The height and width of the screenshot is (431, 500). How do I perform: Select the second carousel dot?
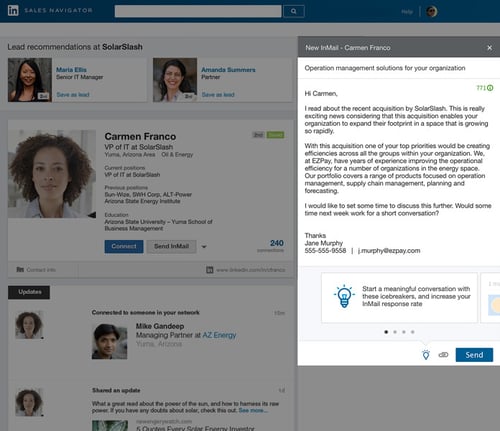click(x=395, y=332)
